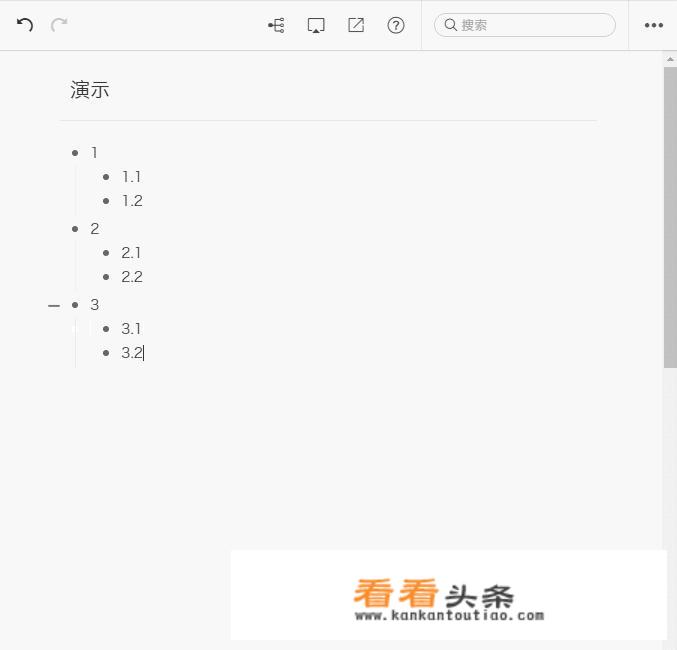Open the three-dot more menu

[654, 25]
